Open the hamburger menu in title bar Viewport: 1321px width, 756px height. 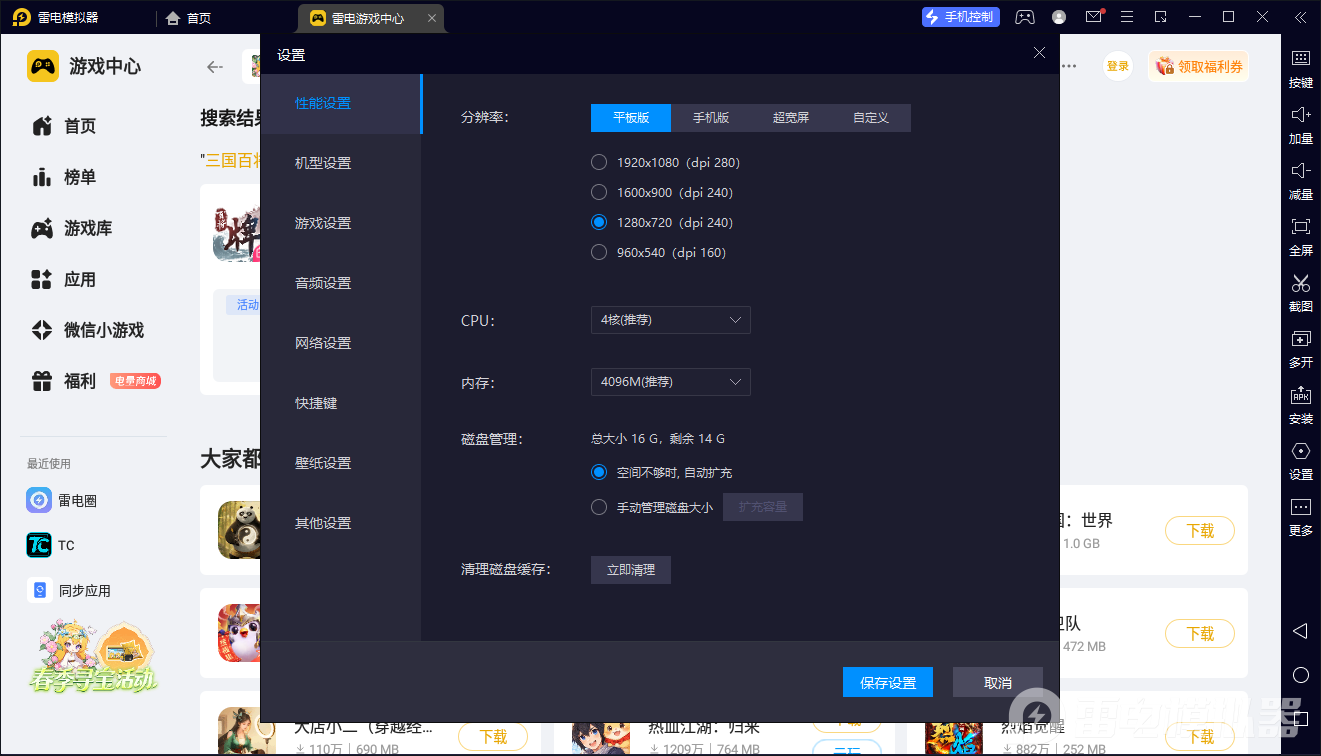coord(1127,17)
